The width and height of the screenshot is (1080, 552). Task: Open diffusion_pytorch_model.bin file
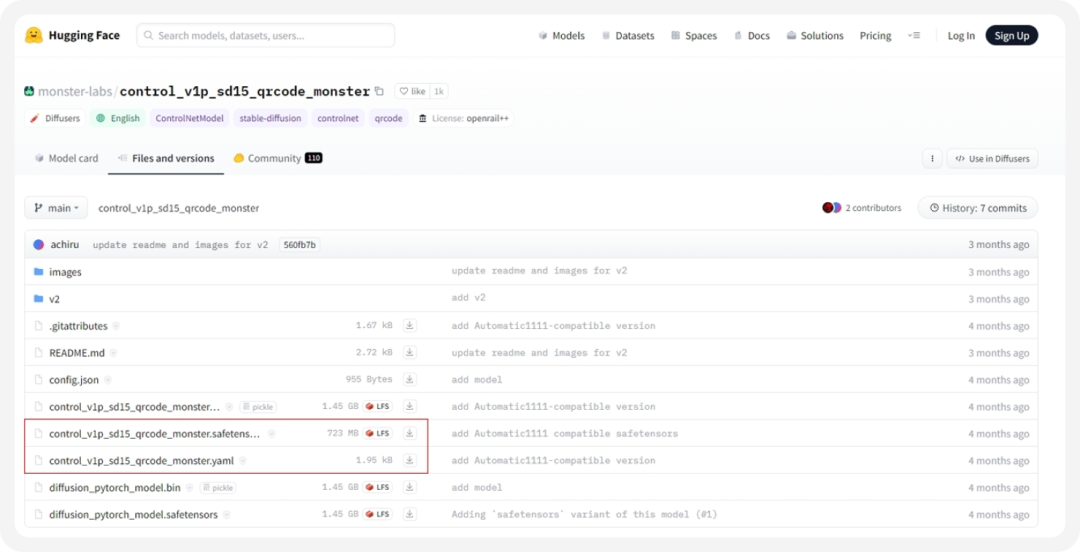[x=114, y=488]
